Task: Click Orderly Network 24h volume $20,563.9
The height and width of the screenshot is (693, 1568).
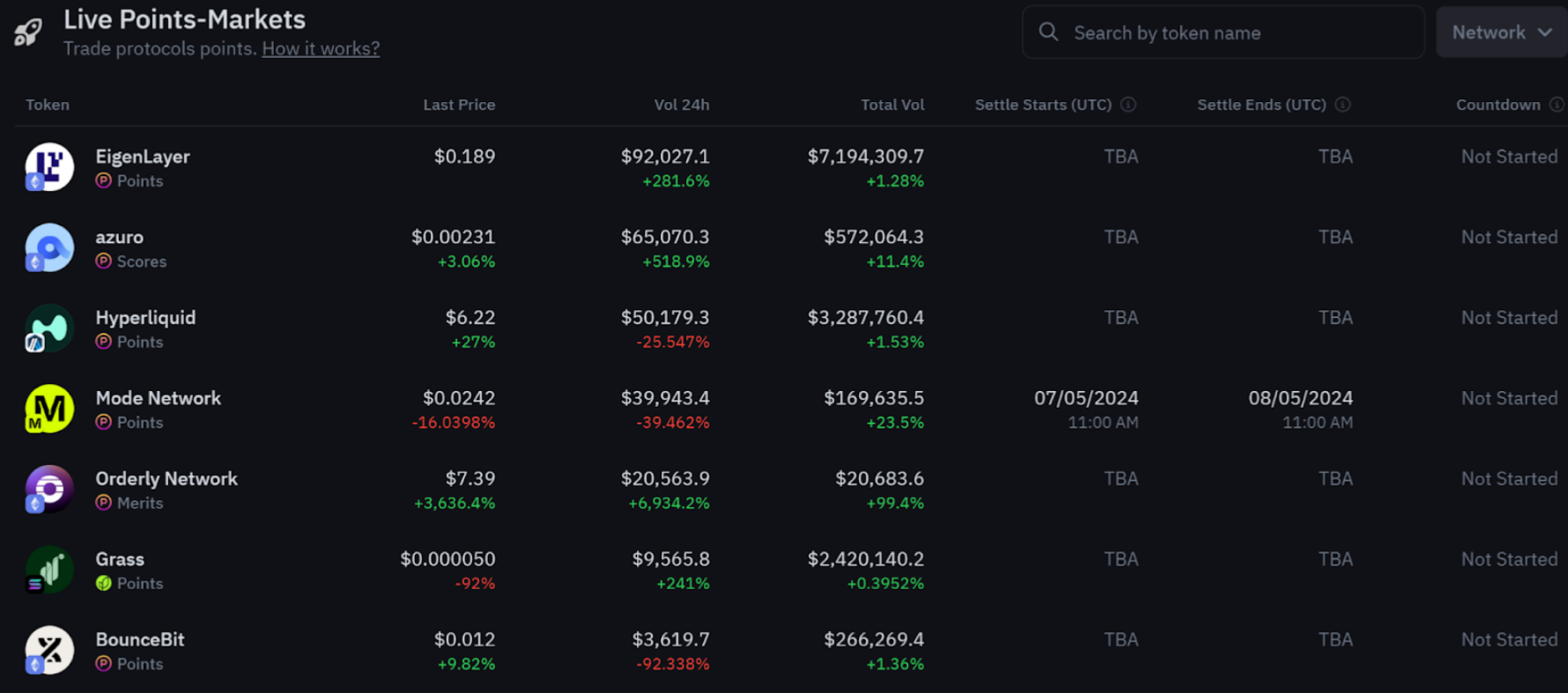Action: (665, 479)
